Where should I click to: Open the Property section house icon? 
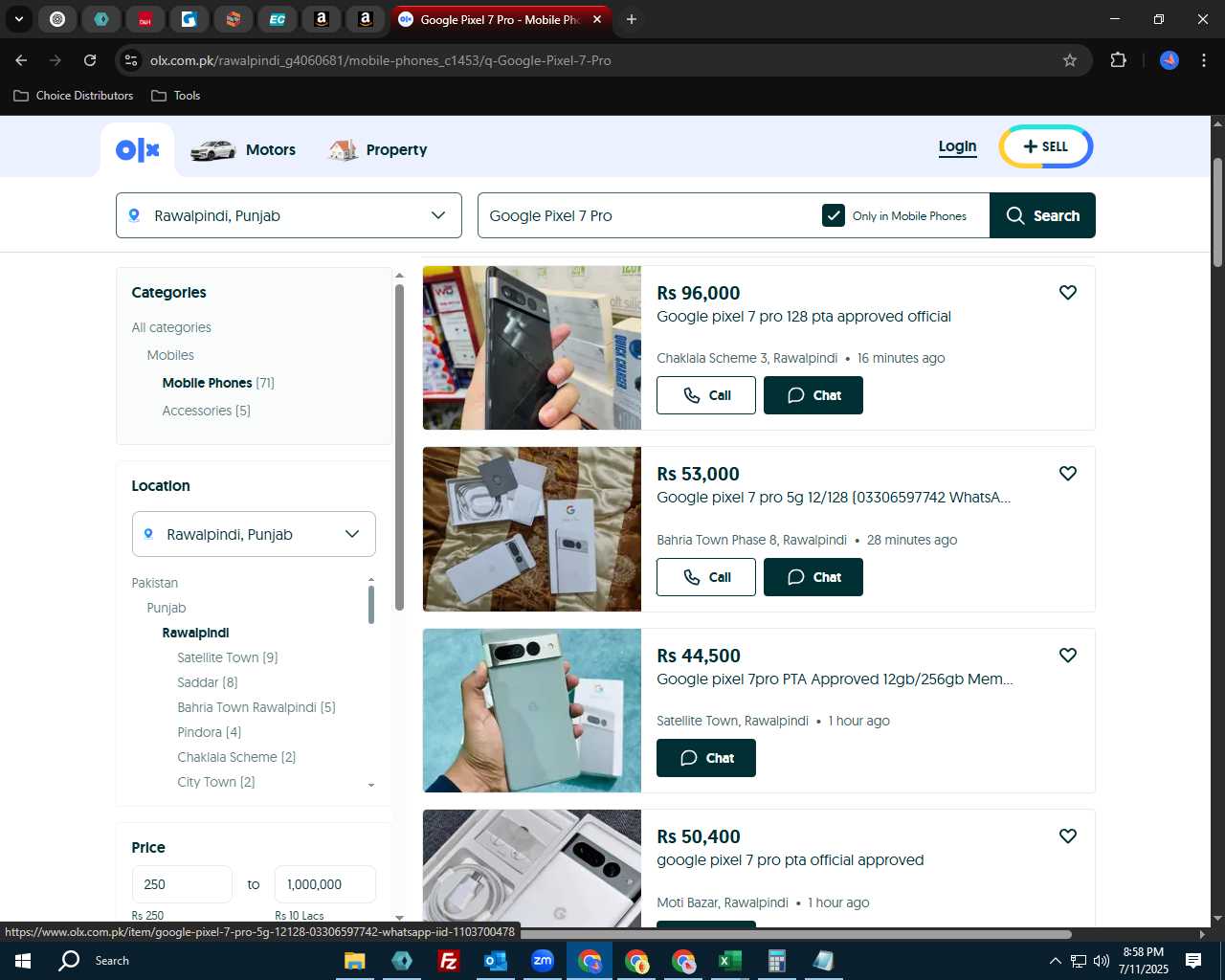click(344, 150)
